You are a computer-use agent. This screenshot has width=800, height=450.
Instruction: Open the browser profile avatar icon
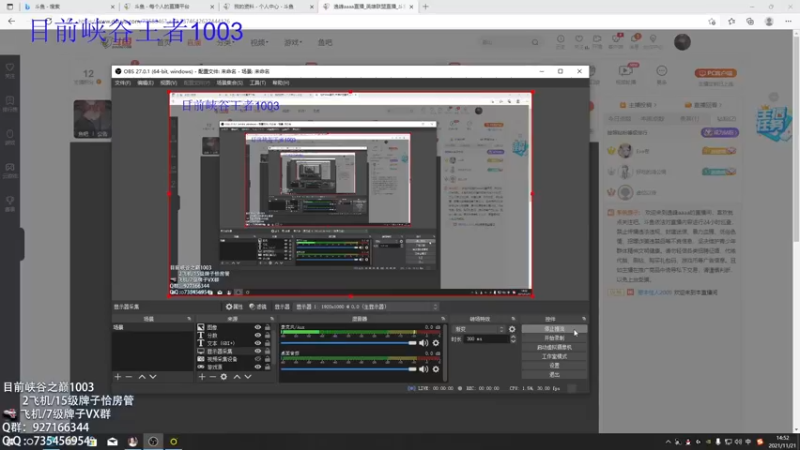[x=769, y=21]
